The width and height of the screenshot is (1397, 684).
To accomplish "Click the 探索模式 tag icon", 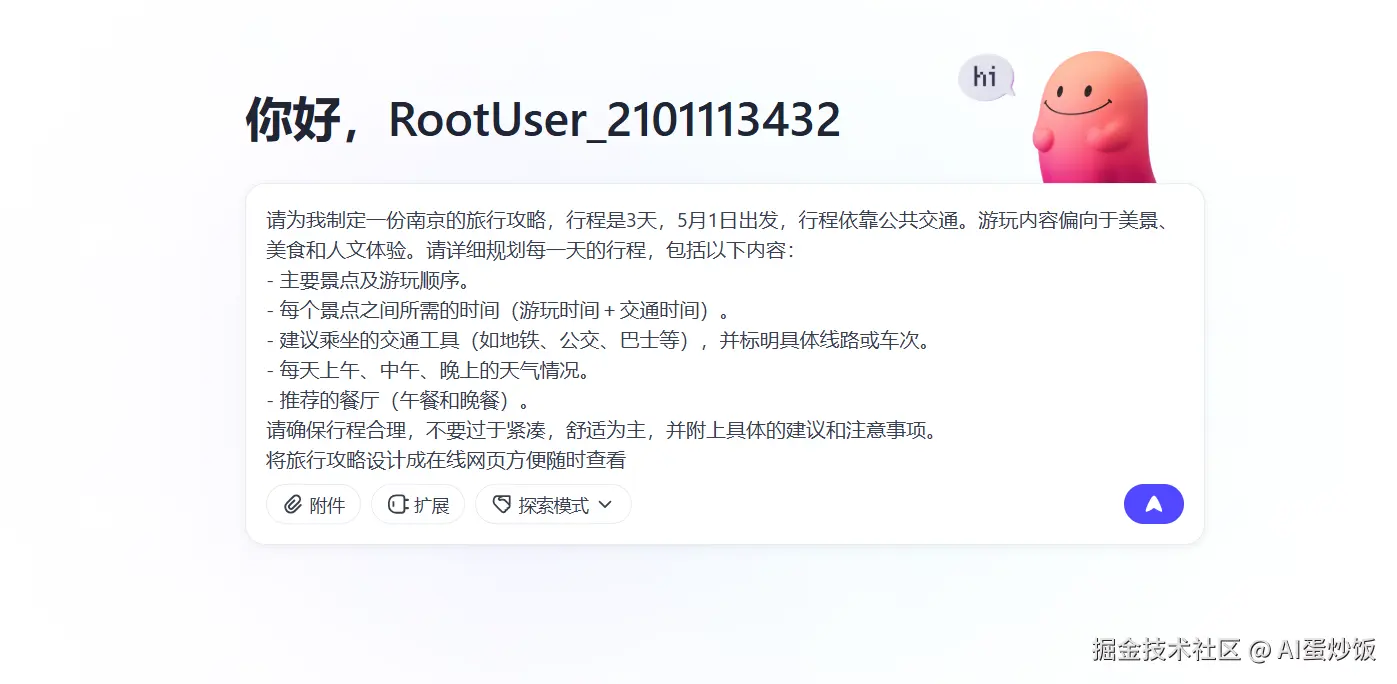I will 501,505.
